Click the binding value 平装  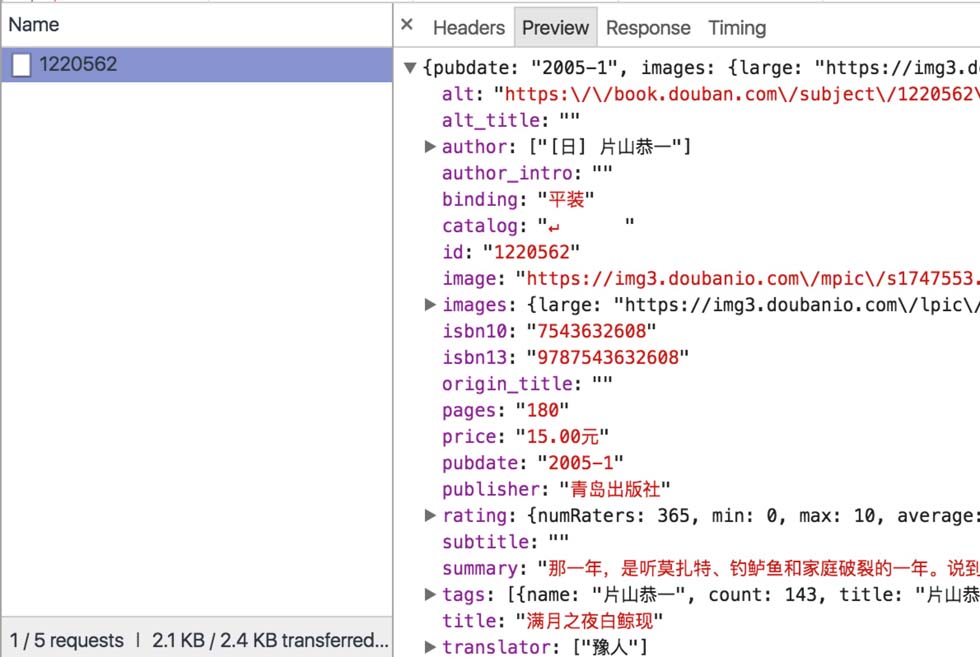566,199
